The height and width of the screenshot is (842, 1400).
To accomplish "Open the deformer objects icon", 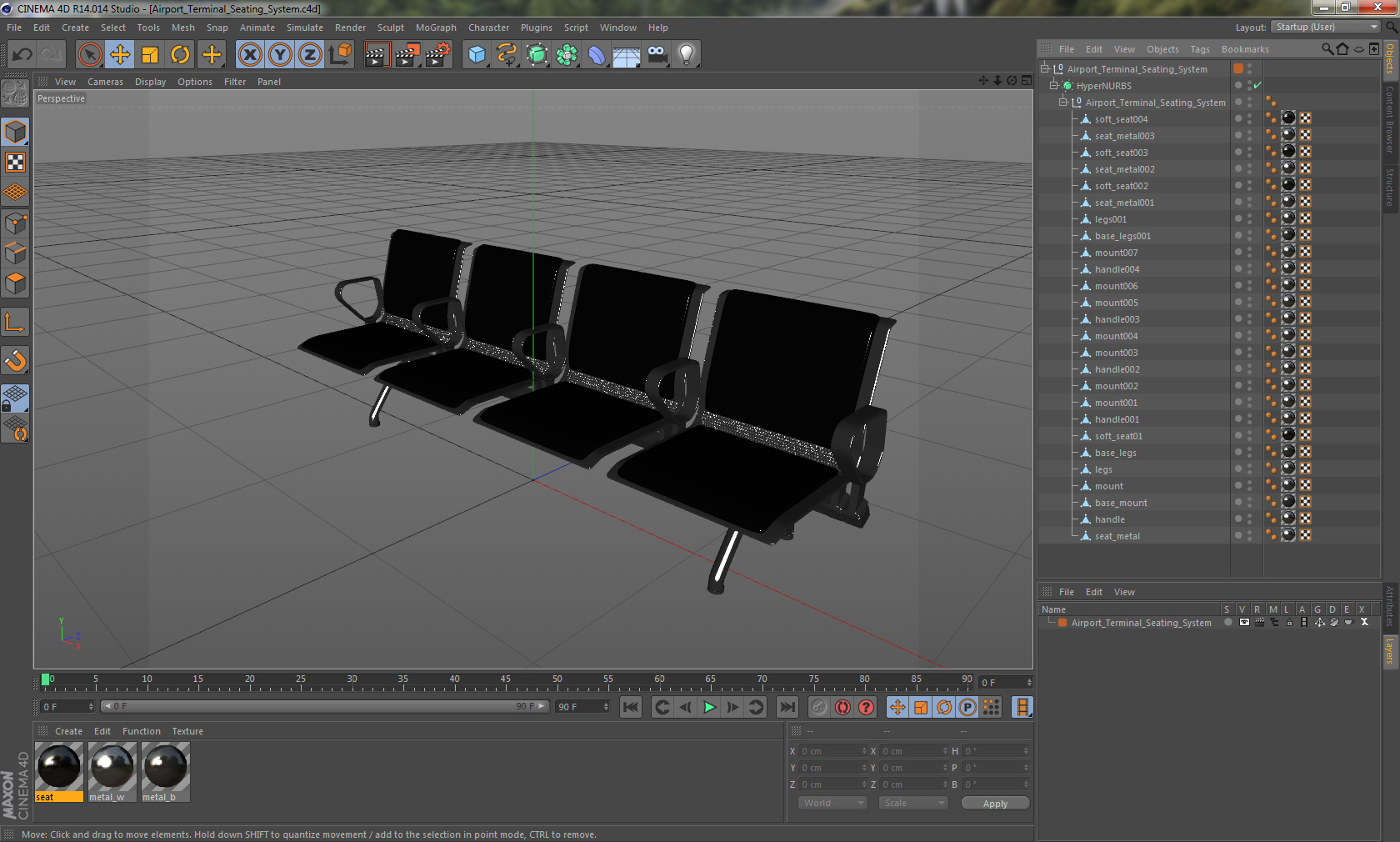I will tap(597, 55).
